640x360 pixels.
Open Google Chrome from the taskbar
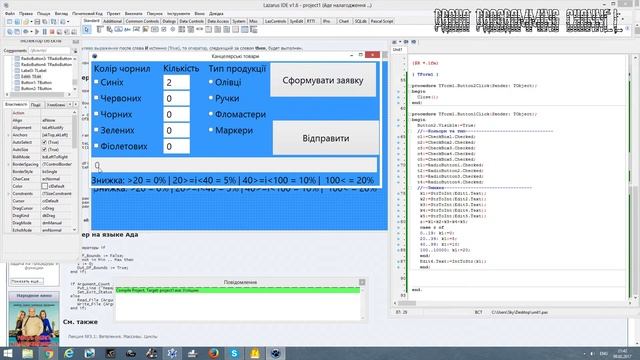49,353
